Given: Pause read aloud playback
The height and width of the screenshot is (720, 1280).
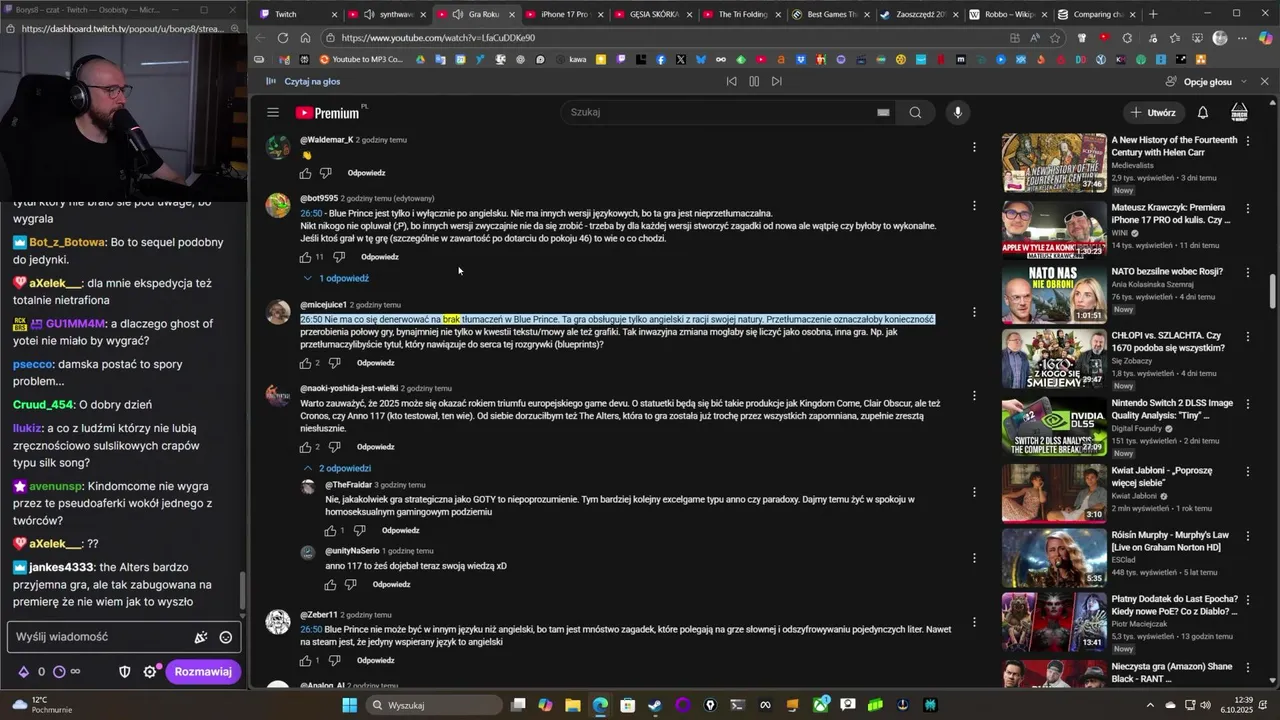Looking at the screenshot, I should pos(754,81).
